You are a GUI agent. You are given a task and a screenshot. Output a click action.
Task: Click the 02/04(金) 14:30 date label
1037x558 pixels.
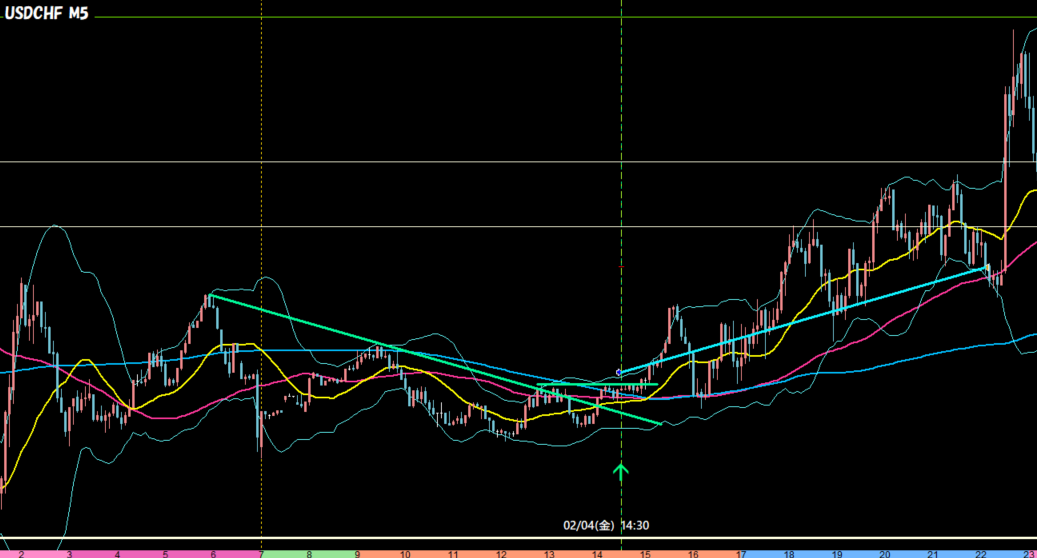[606, 526]
